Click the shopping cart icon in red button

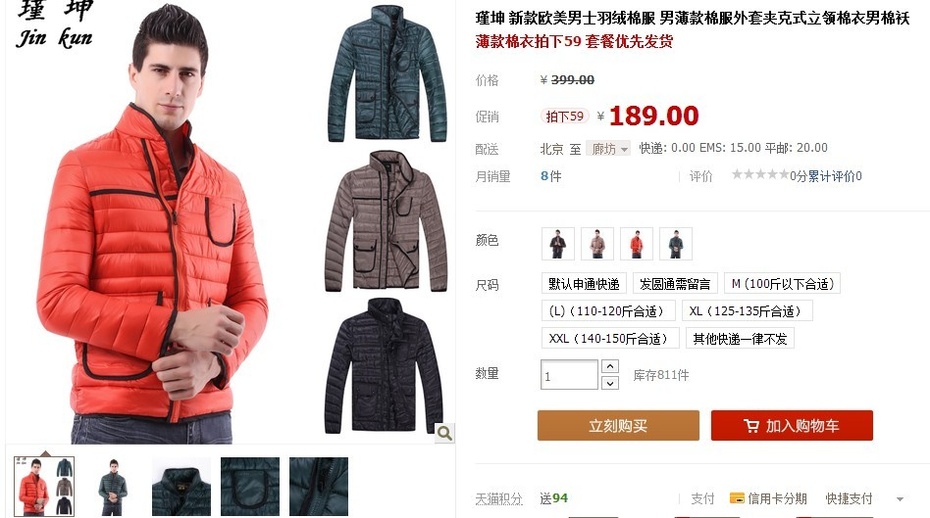pos(751,426)
